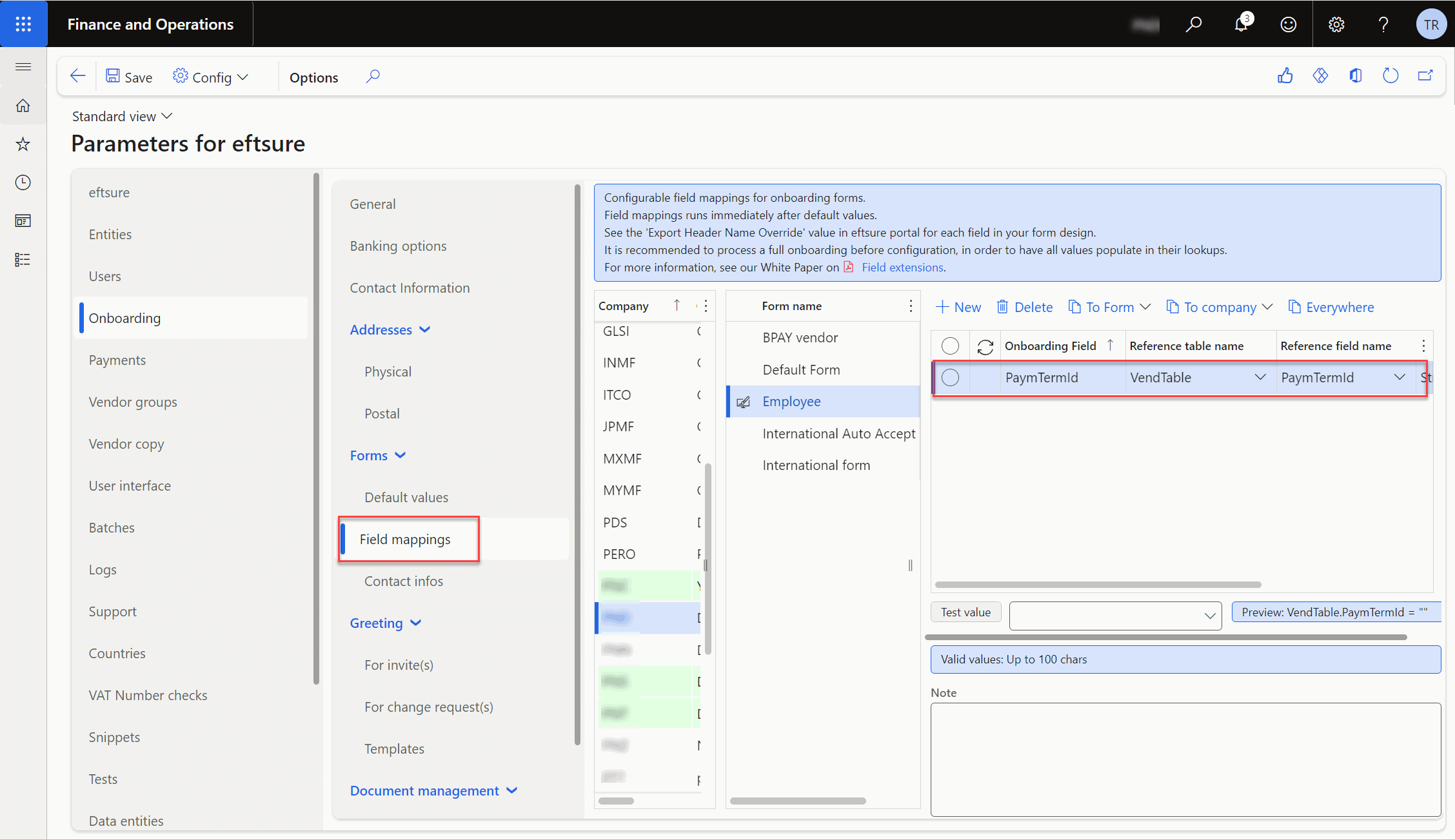Click horizontal scrollbar under form list
The image size is (1455, 840).
798,801
